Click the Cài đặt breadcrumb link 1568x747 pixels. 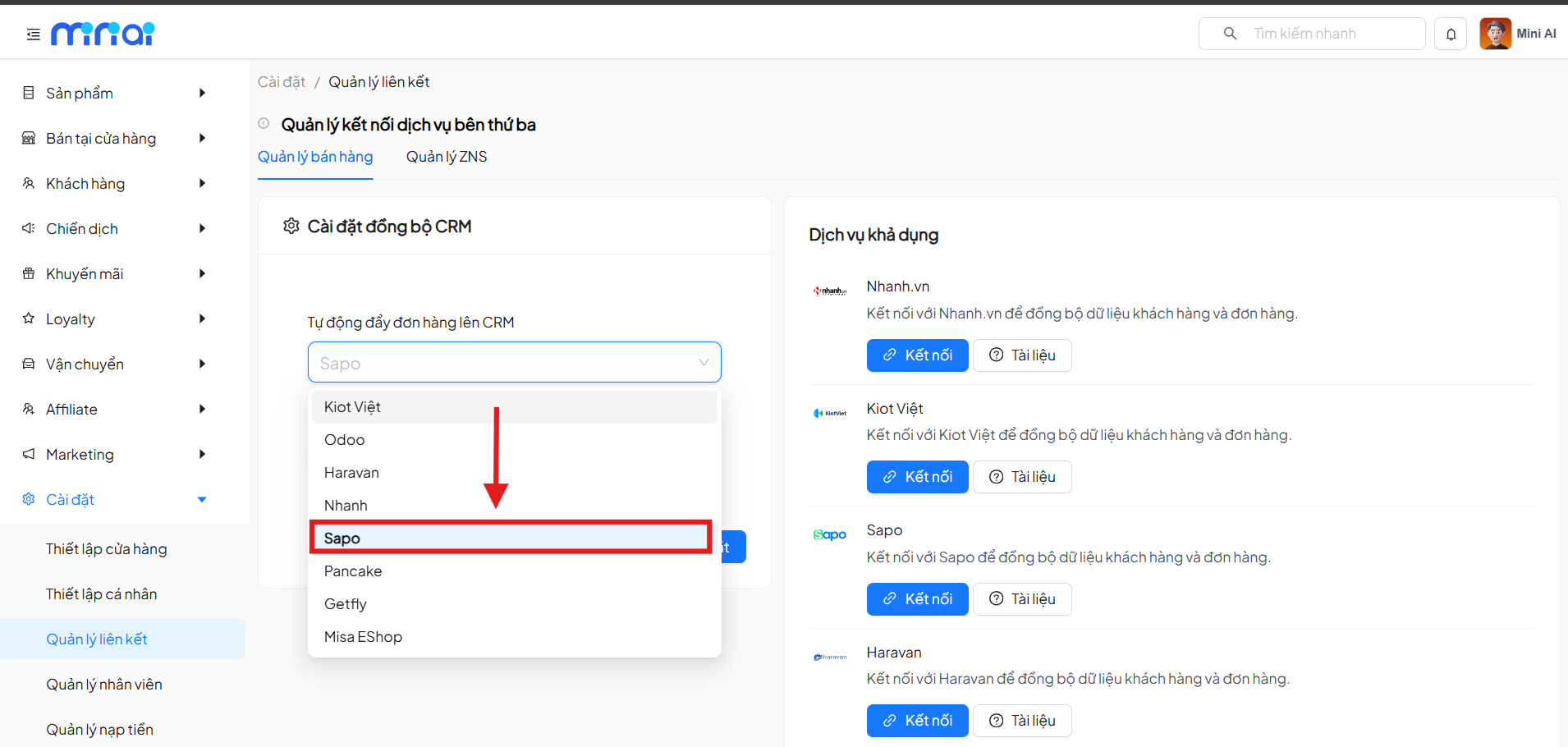[x=282, y=81]
